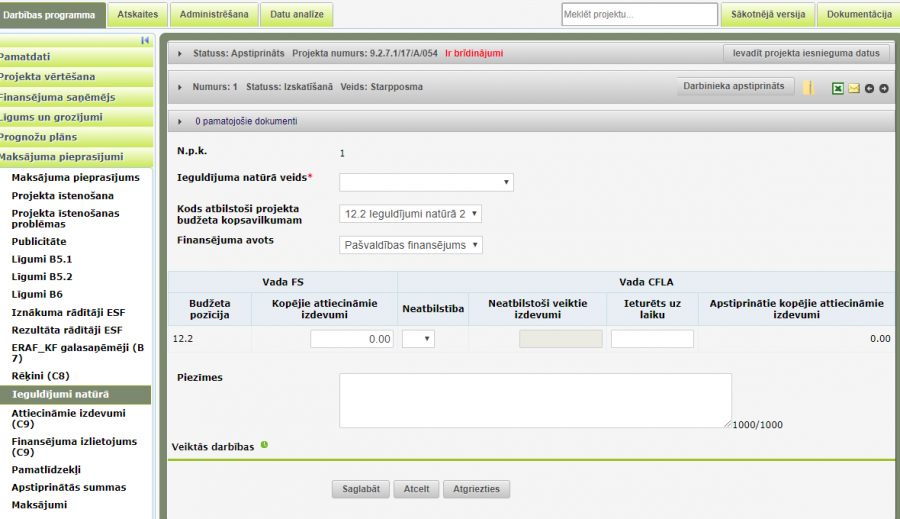Viewport: 900px width, 519px height.
Task: Collapse the left sidebar panel
Action: (145, 40)
